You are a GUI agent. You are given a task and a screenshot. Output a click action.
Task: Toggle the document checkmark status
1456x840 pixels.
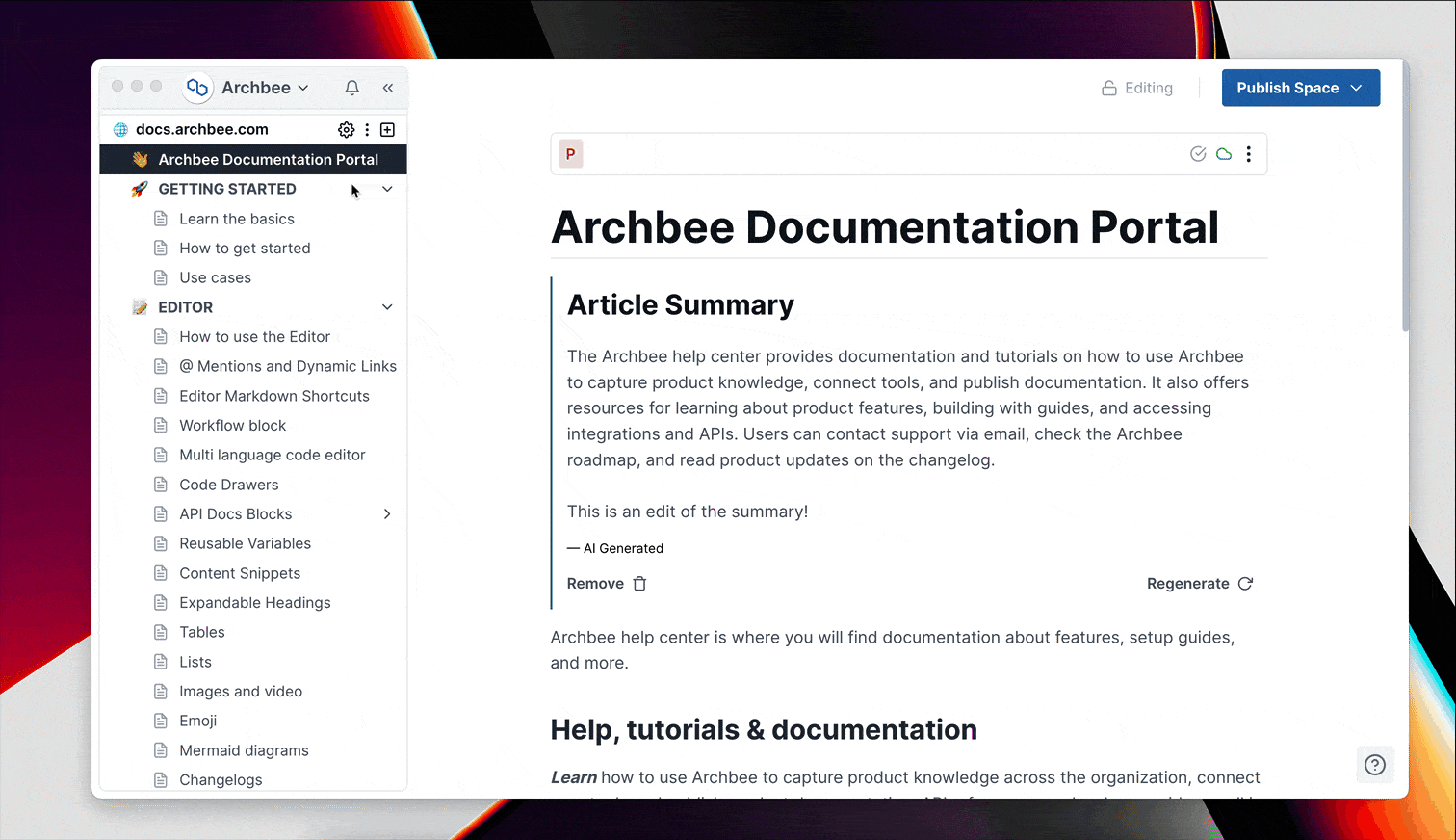(x=1198, y=154)
